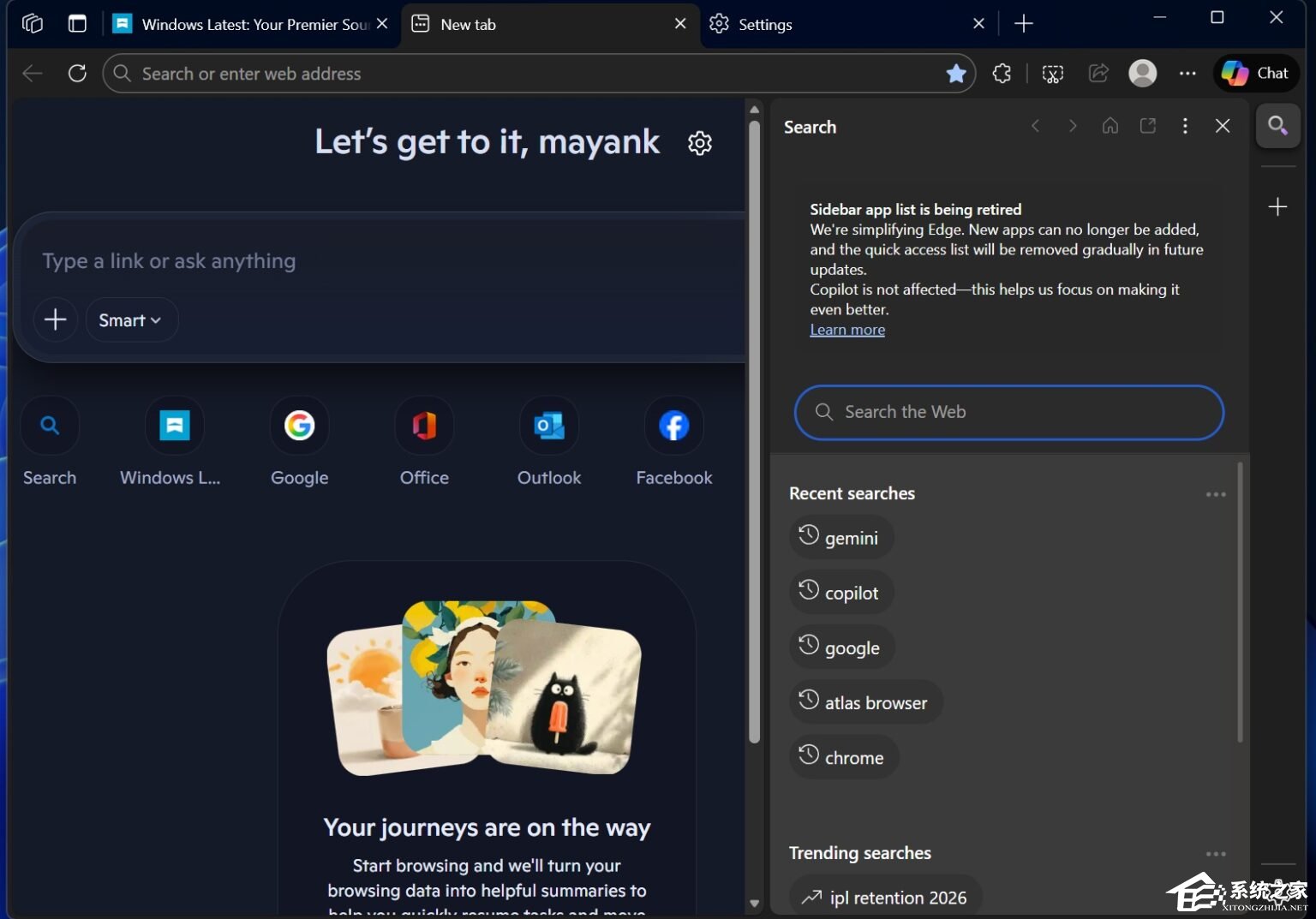
Task: Open the Search quick link tile
Action: coord(50,442)
